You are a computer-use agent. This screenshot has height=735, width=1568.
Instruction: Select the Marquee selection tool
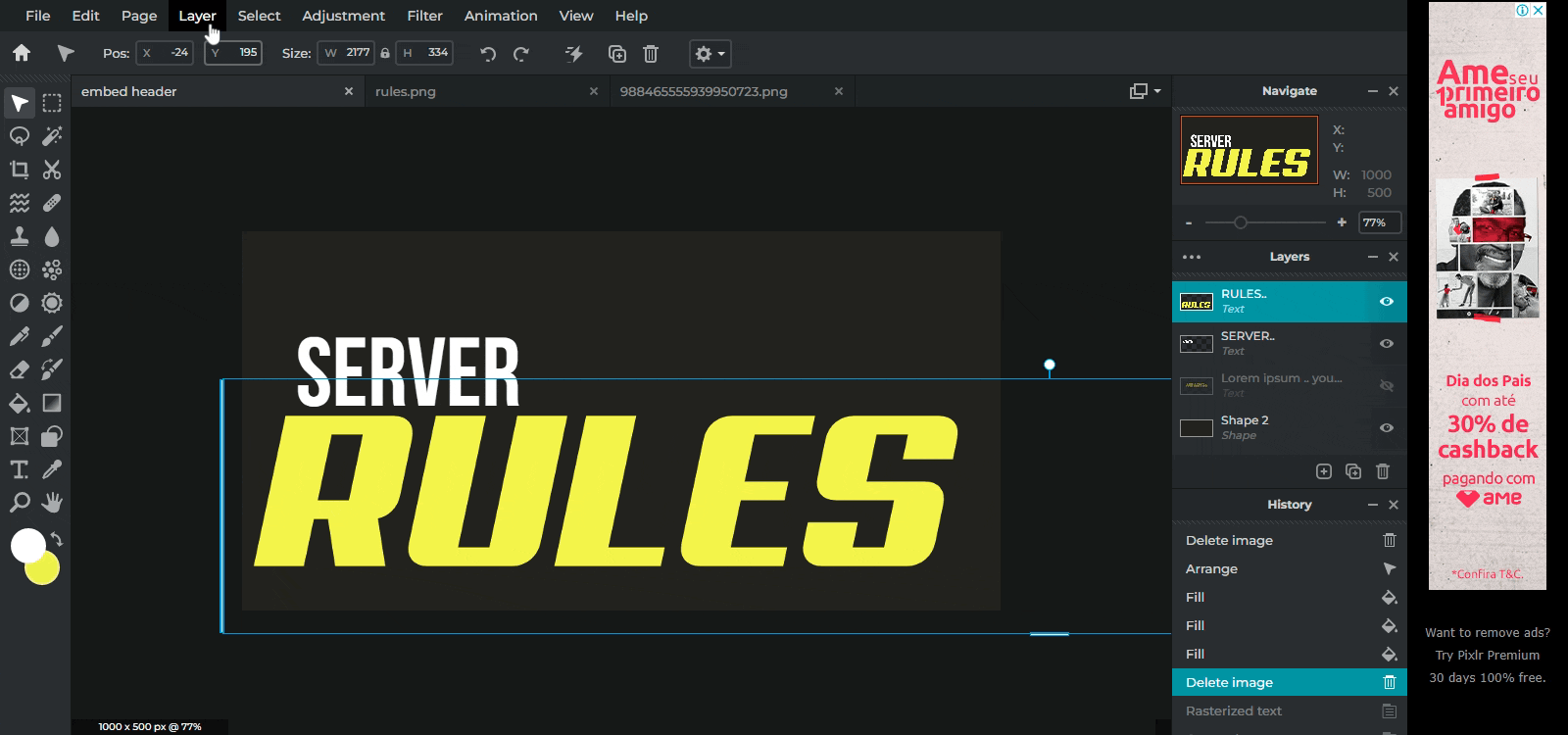[x=52, y=103]
